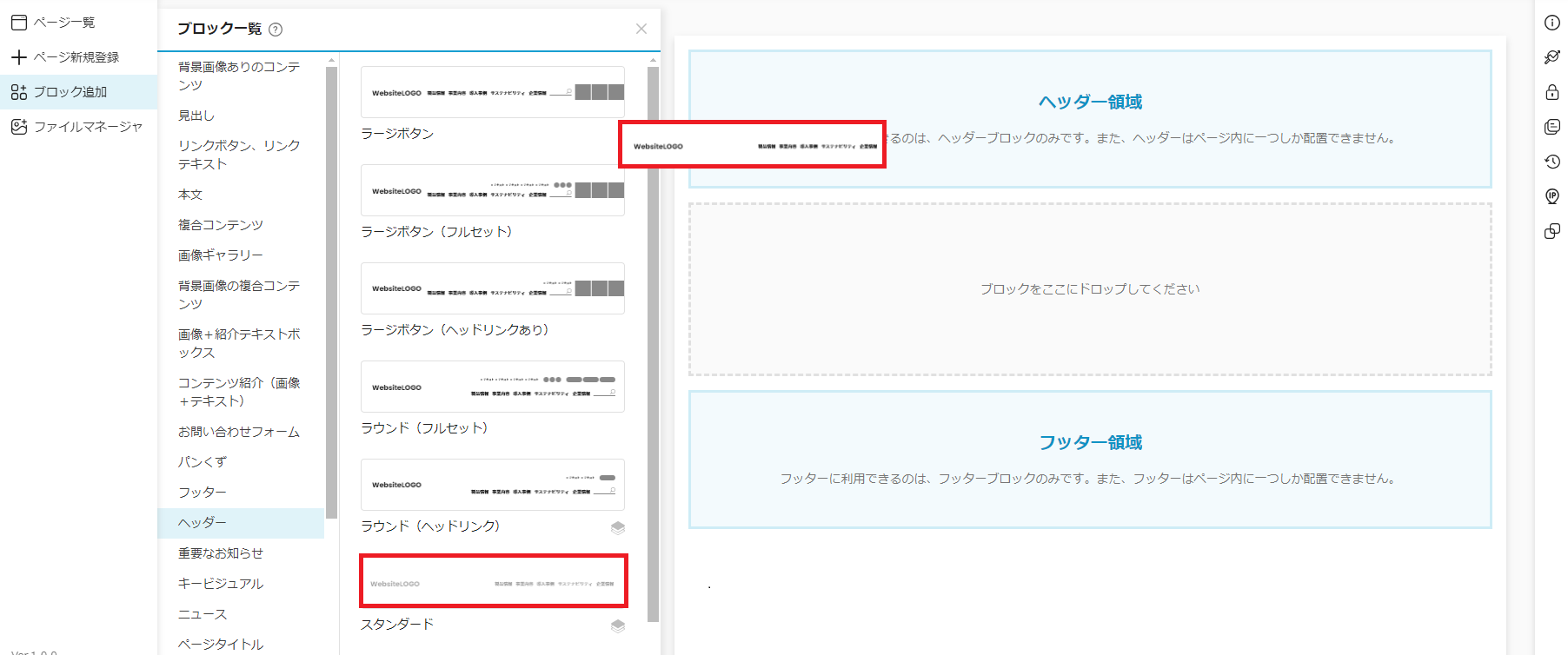The width and height of the screenshot is (1568, 655).
Task: Select お問い合わせフォーム category
Action: 241,432
